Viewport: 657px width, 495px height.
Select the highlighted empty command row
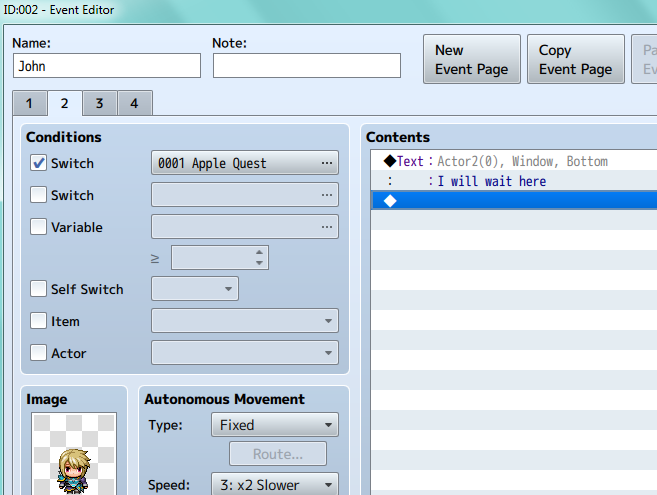click(514, 201)
